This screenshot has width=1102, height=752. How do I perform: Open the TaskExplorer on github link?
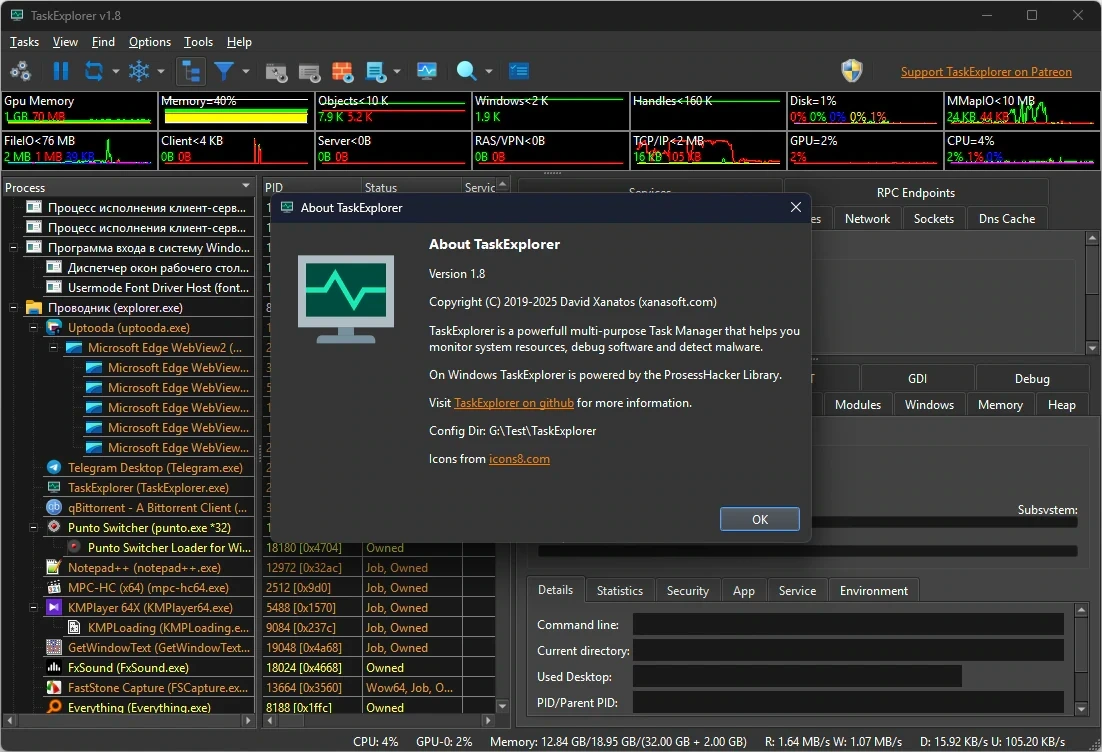[514, 403]
